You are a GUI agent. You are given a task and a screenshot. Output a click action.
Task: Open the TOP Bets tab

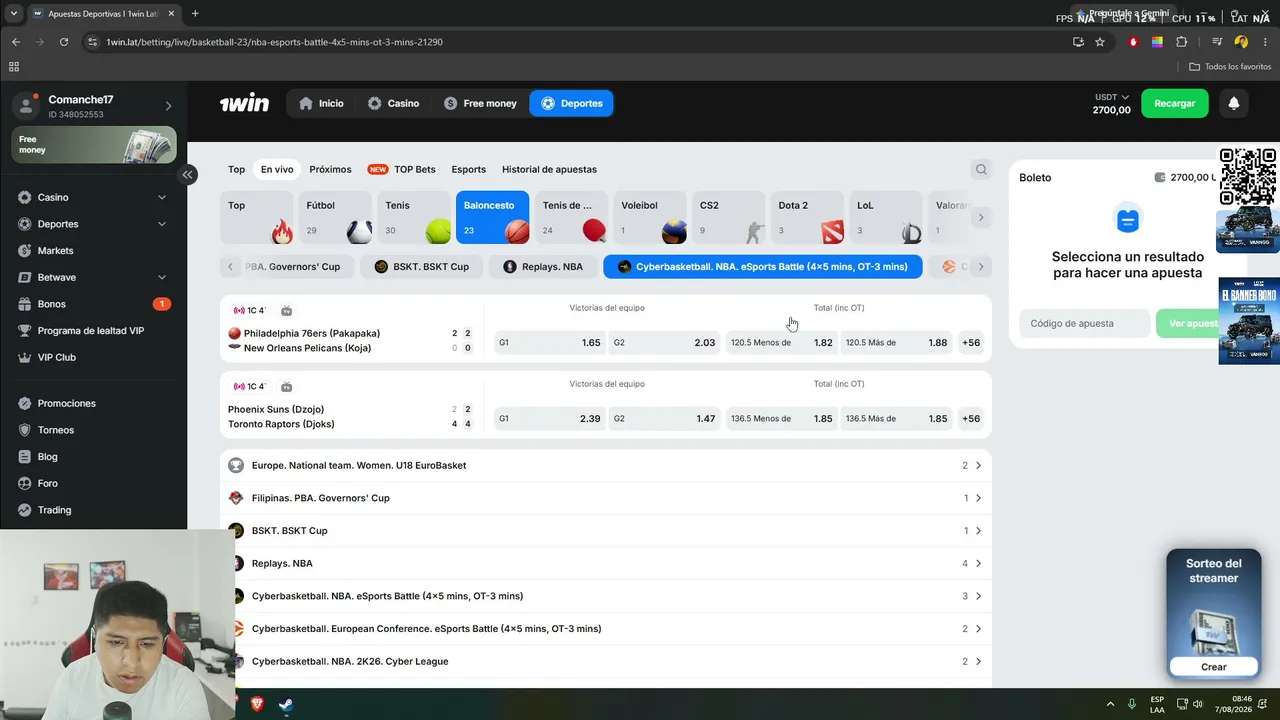click(x=402, y=169)
